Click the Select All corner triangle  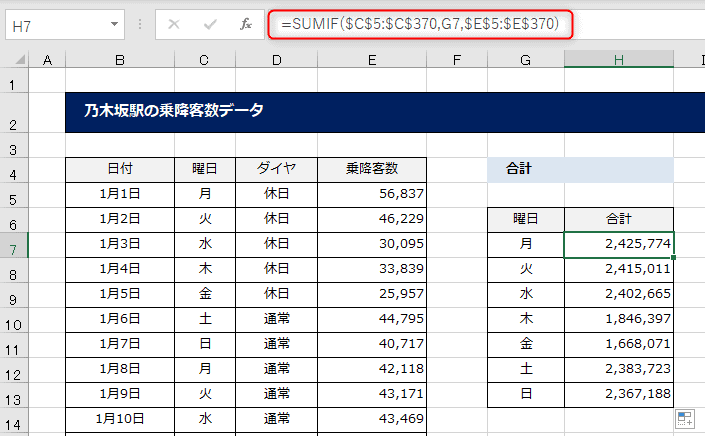(20, 59)
